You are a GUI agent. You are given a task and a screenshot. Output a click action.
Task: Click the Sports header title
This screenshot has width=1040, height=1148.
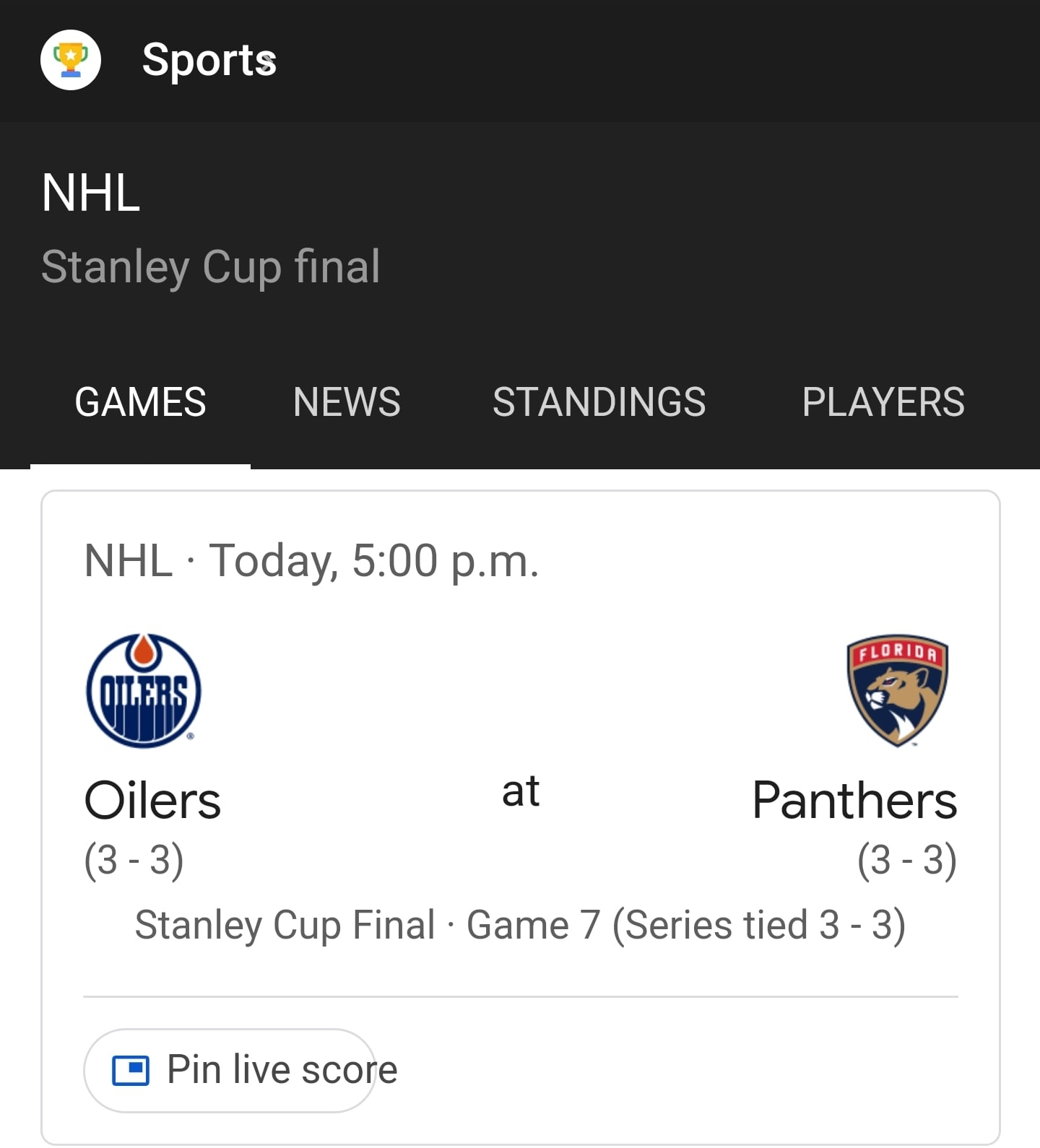[x=209, y=61]
